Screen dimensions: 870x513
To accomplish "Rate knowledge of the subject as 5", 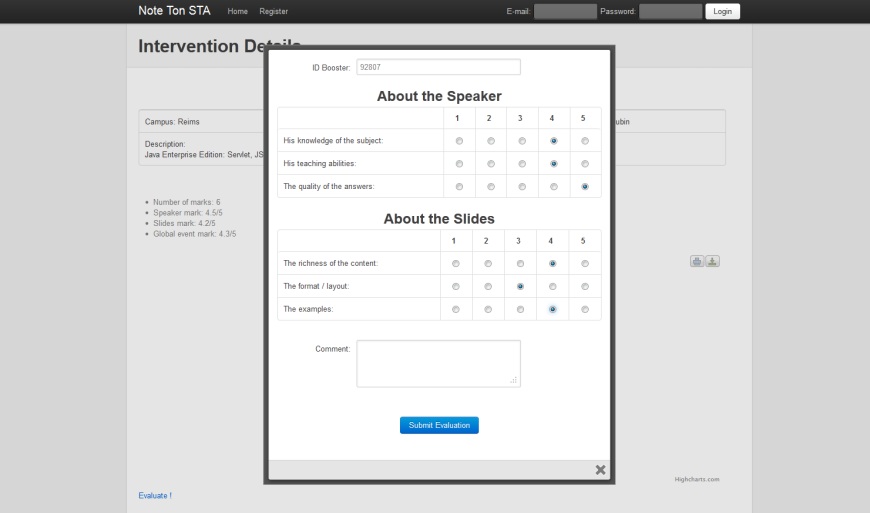I will (x=585, y=141).
